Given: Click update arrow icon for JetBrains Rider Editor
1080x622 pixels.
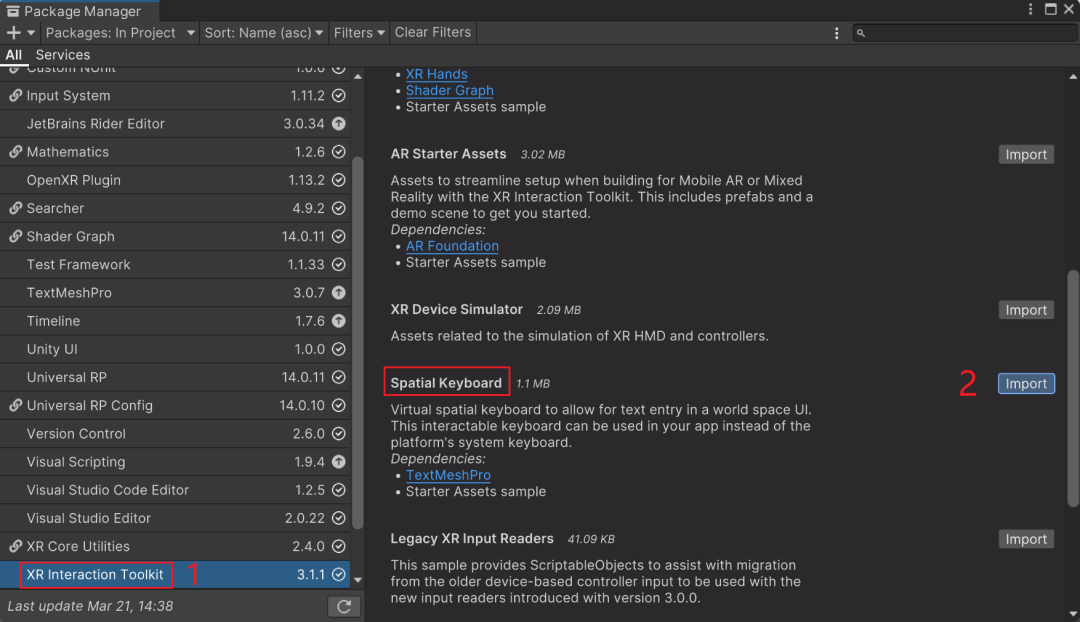Looking at the screenshot, I should coord(339,124).
